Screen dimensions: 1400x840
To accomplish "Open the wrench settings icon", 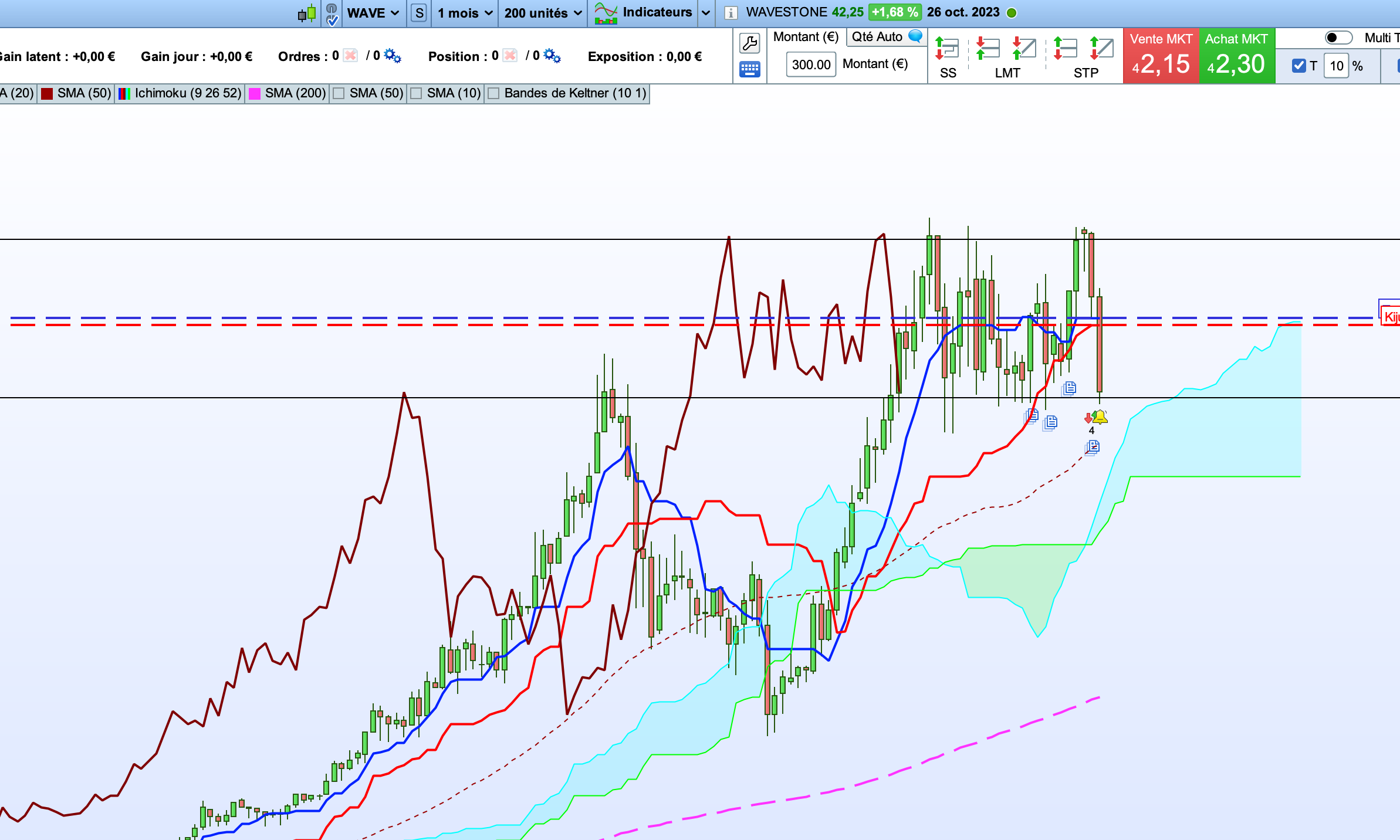I will (749, 43).
